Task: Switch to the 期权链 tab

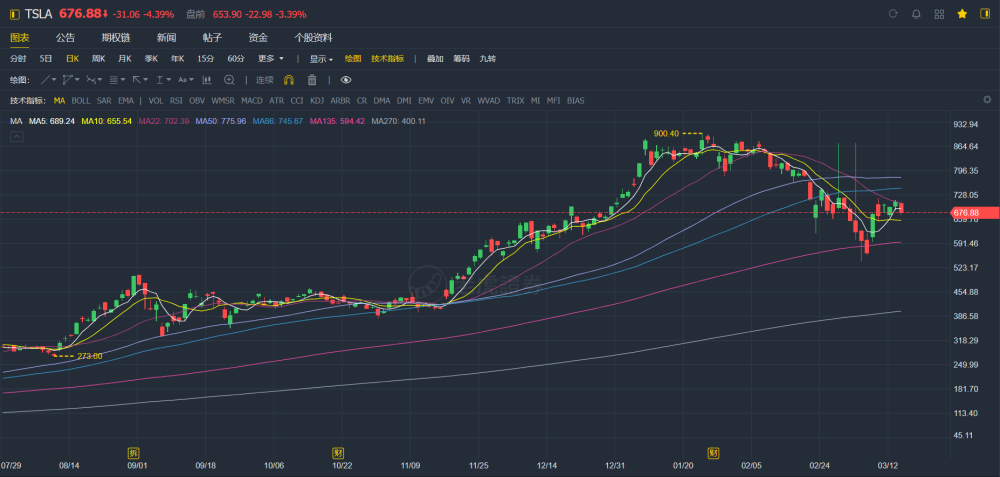Action: click(x=115, y=38)
